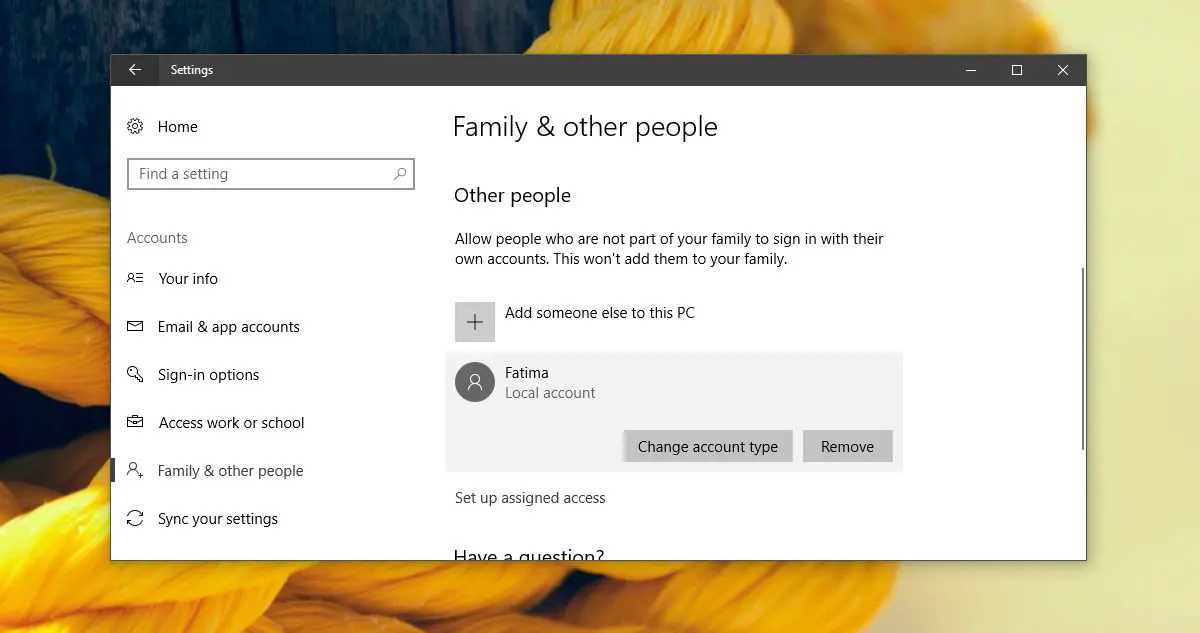Click the briefcase icon for Access work or school

point(135,423)
